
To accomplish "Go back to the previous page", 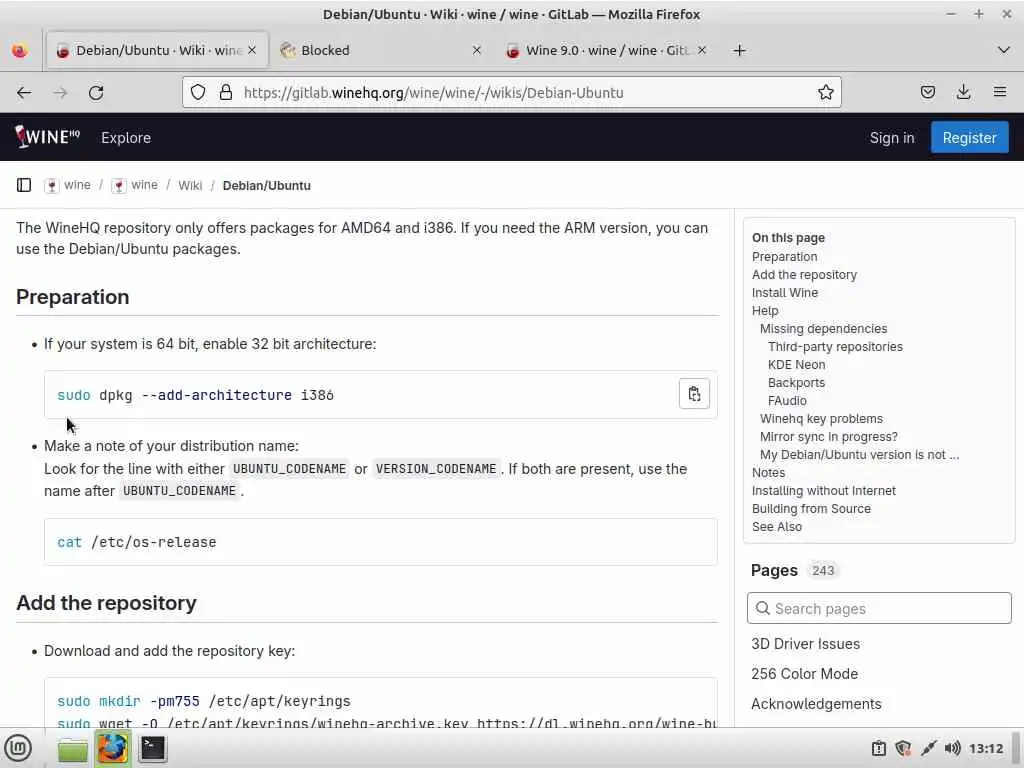I will pos(24,93).
